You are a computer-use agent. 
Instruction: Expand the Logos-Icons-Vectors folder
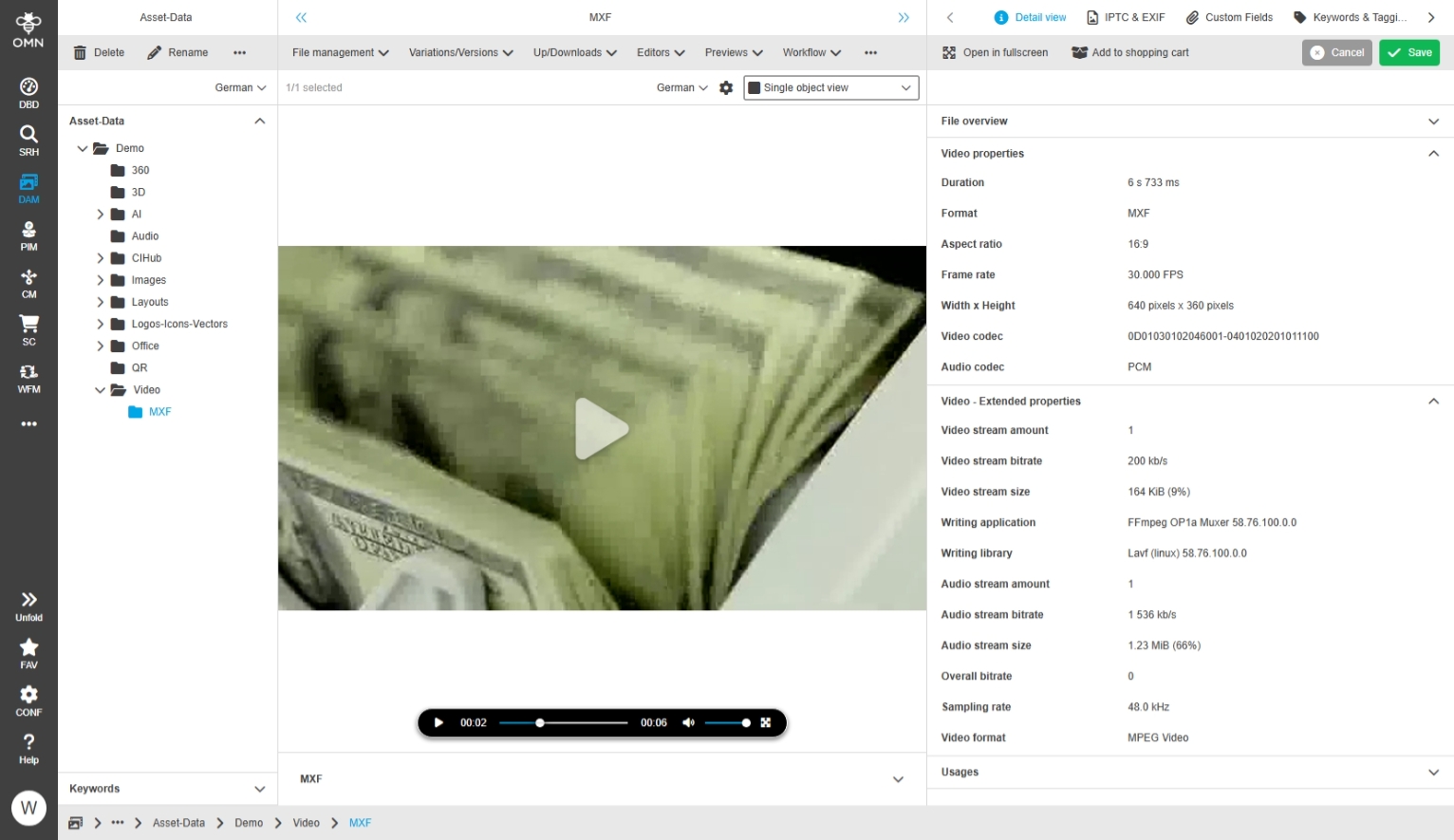(x=100, y=324)
